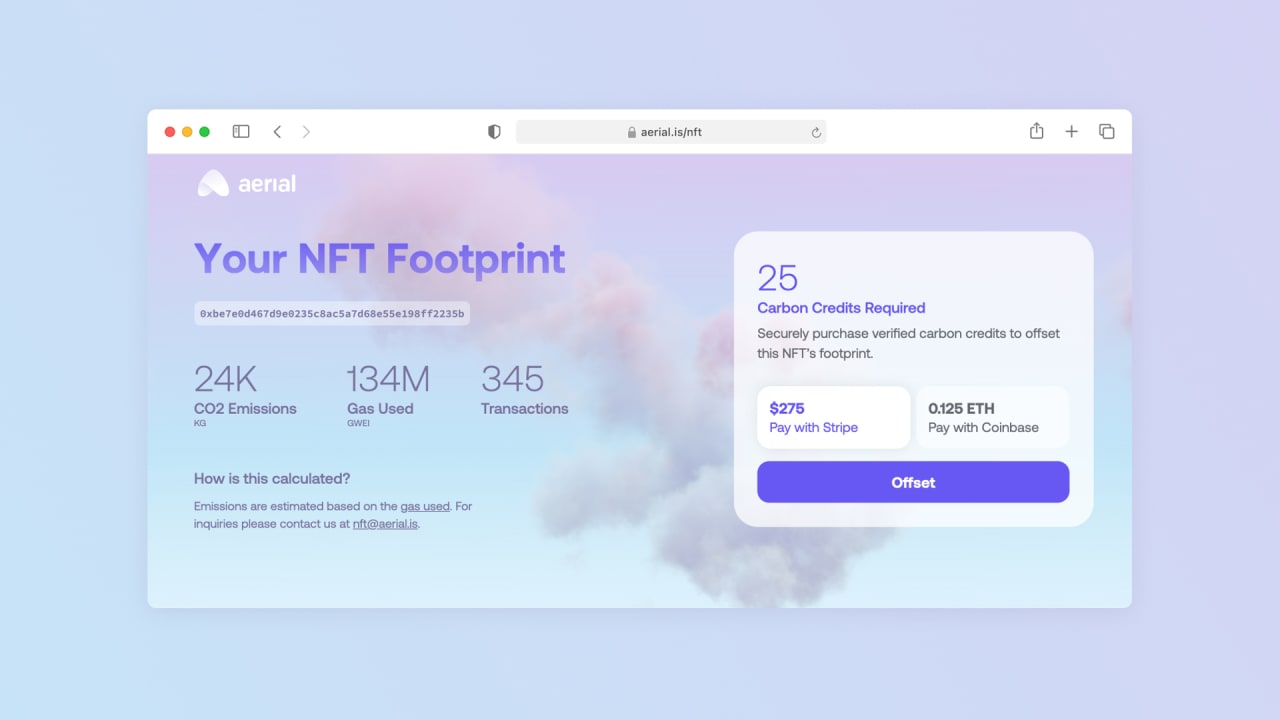Open a new tab with plus icon

click(1071, 131)
